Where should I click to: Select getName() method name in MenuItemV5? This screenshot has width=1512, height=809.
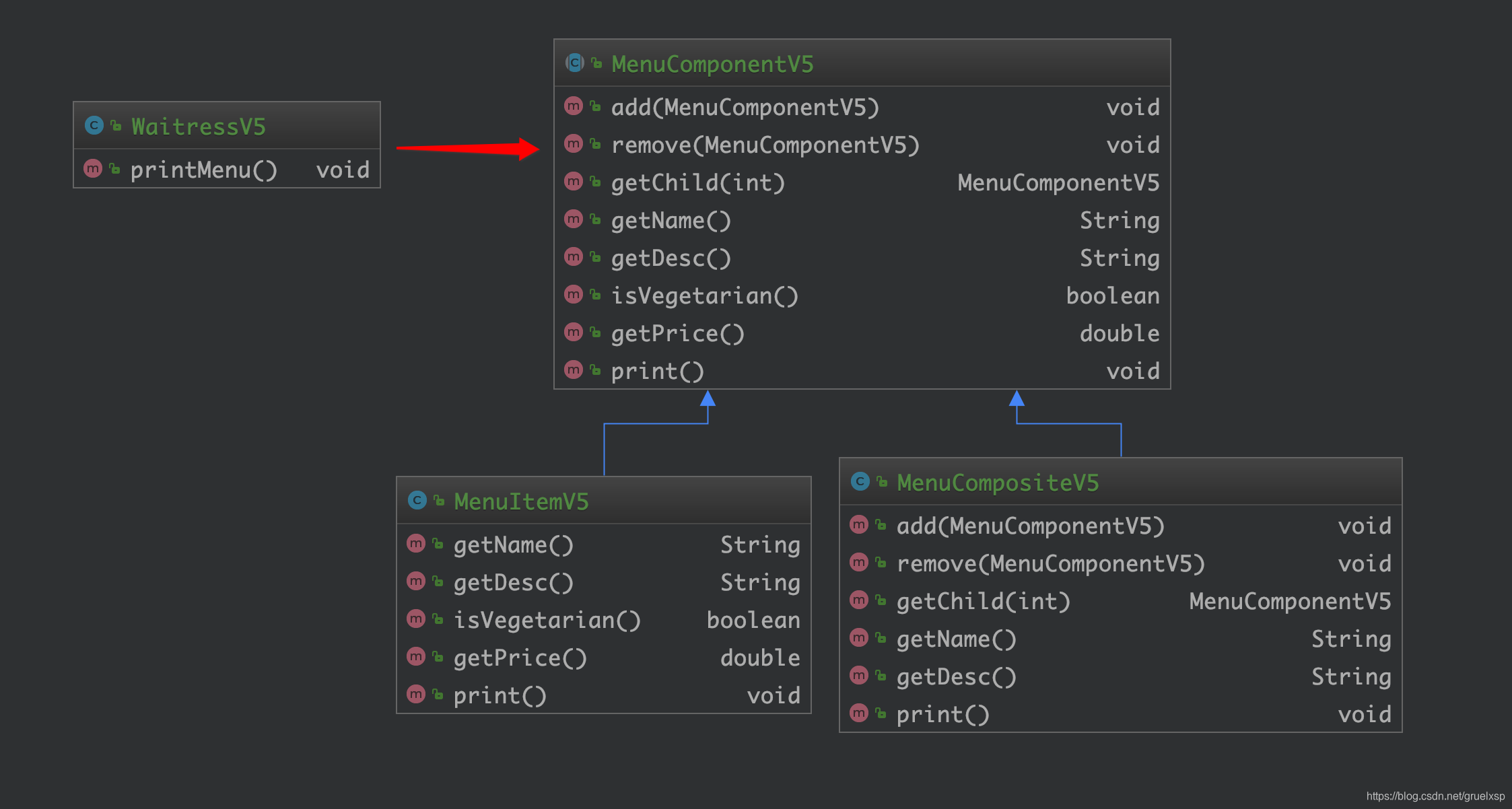point(514,544)
